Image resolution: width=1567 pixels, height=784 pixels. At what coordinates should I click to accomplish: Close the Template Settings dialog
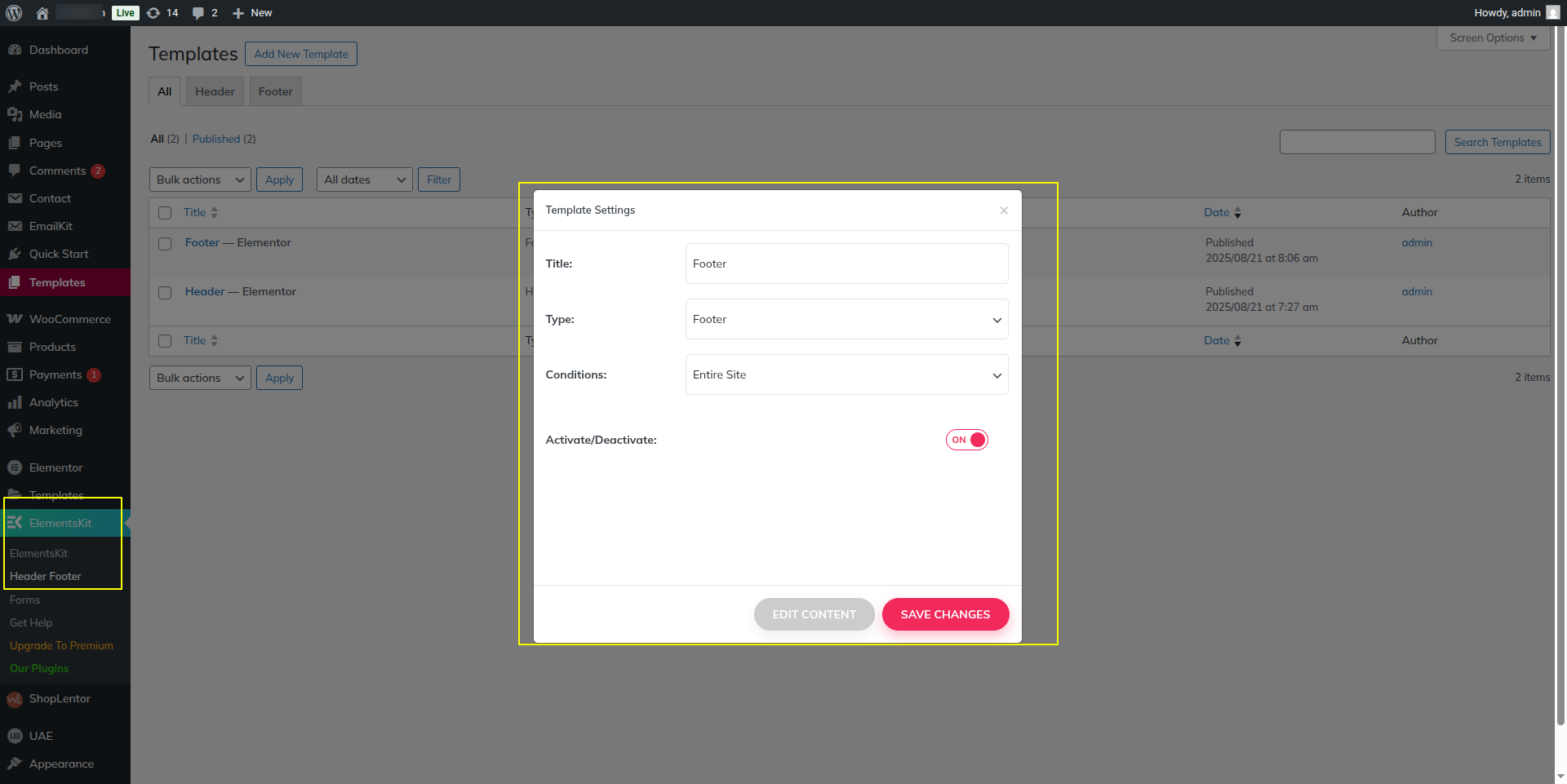tap(1004, 210)
